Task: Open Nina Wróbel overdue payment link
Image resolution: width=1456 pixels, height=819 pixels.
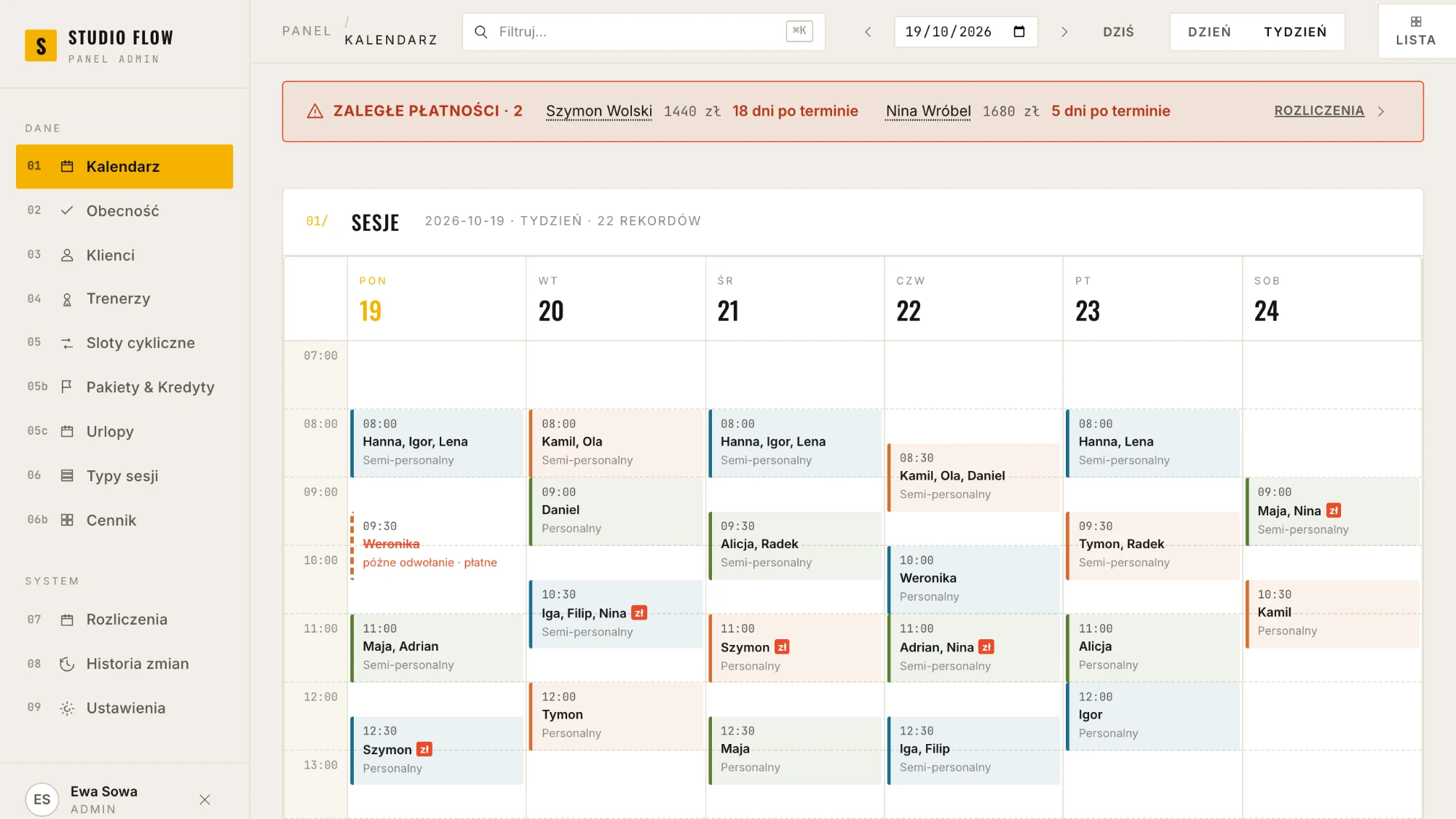Action: pos(928,111)
